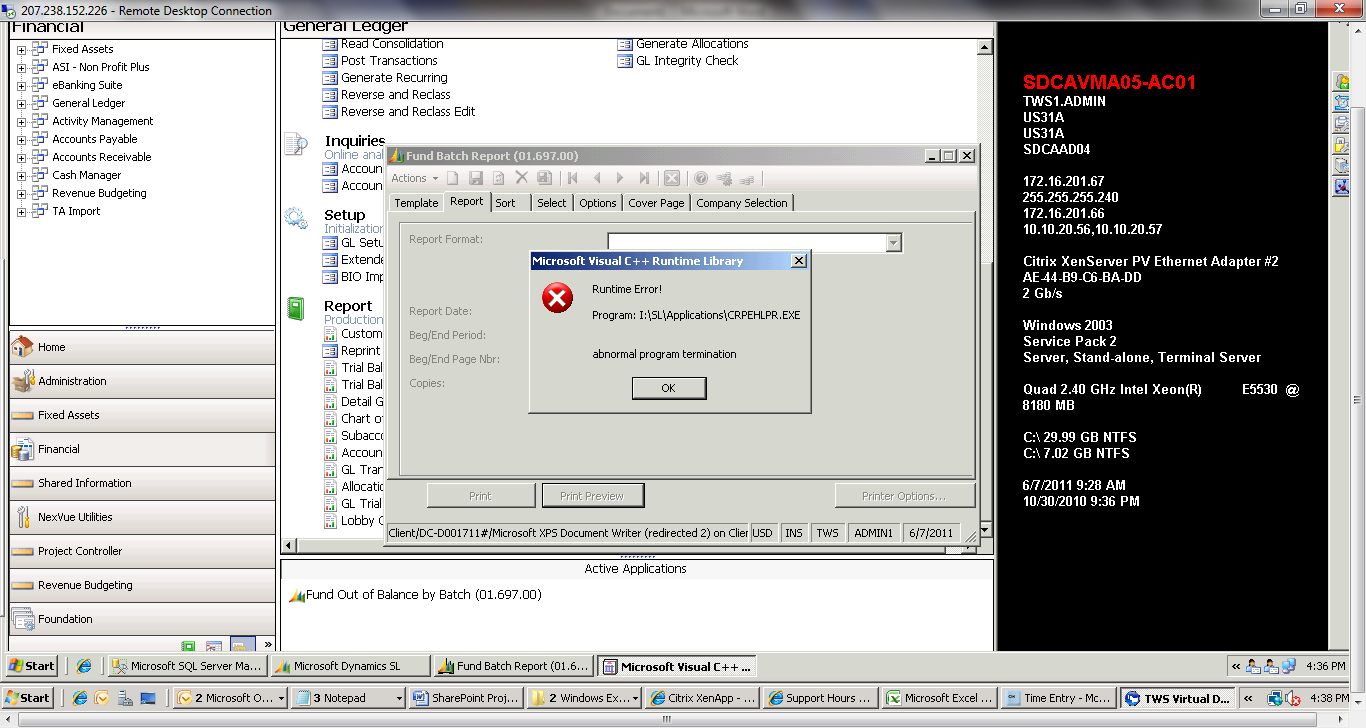
Task: Click the Print Preview button
Action: pyautogui.click(x=592, y=496)
